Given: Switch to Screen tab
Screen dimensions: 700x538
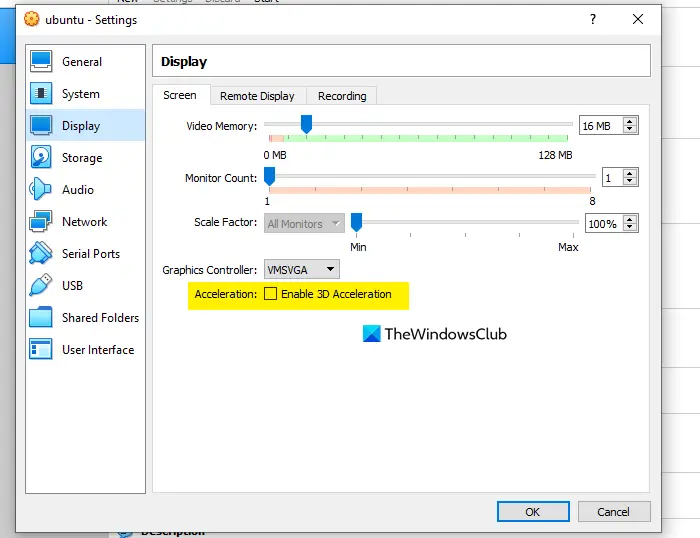Looking at the screenshot, I should pyautogui.click(x=180, y=95).
